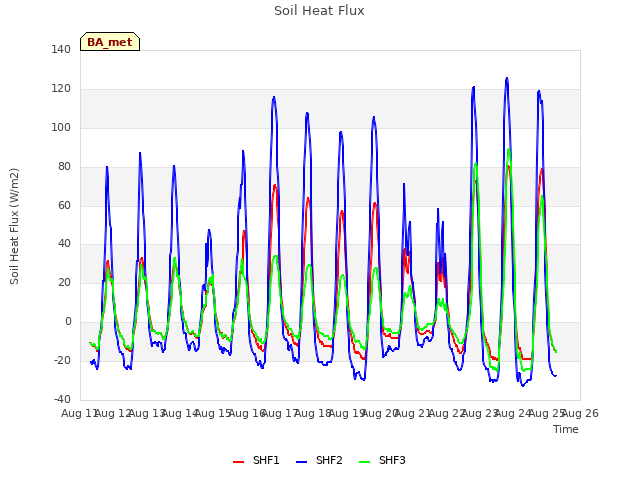Viewport: 640px width, 480px height.
Task: Click the SHF2 peak on Aug 17
Action: point(274,97)
